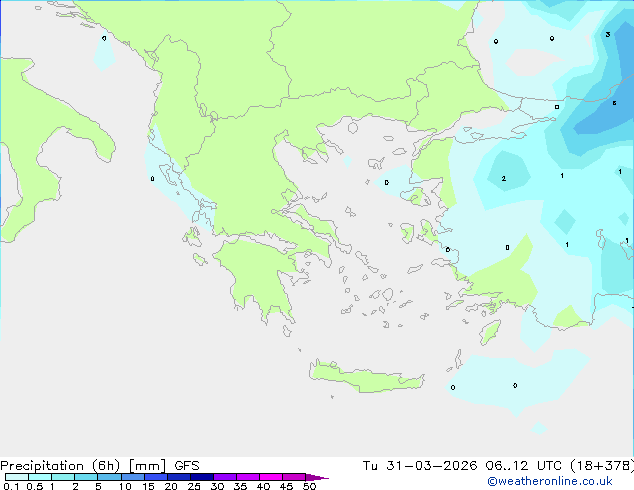Choose the 20–25 mm legend color swatch

tap(179, 477)
